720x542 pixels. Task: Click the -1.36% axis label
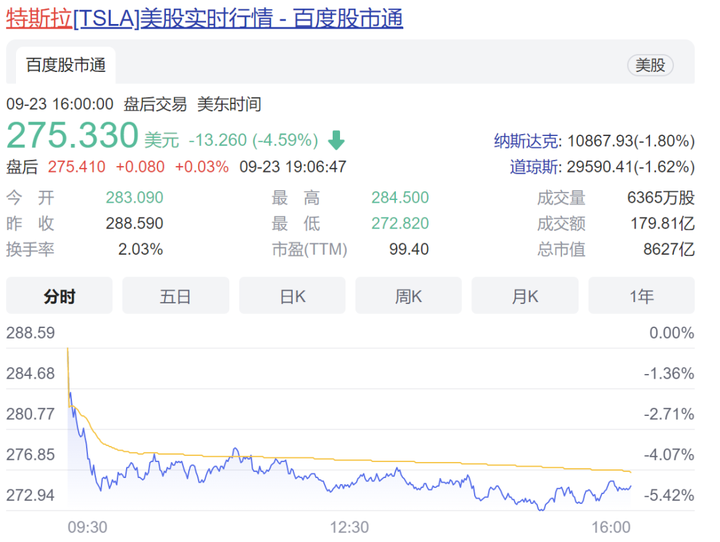point(669,373)
